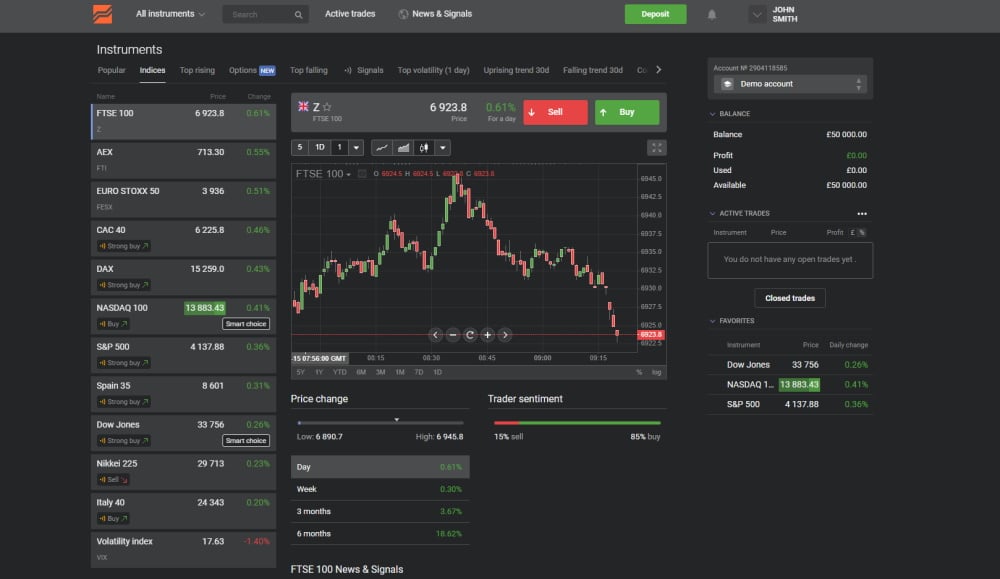The width and height of the screenshot is (1000, 579).
Task: Switch to Top rising tab
Action: (197, 70)
